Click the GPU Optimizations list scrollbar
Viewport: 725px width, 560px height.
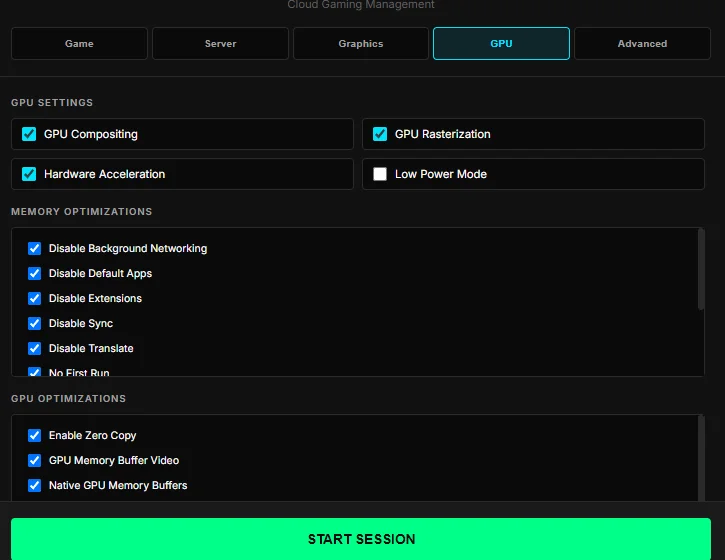tap(701, 458)
